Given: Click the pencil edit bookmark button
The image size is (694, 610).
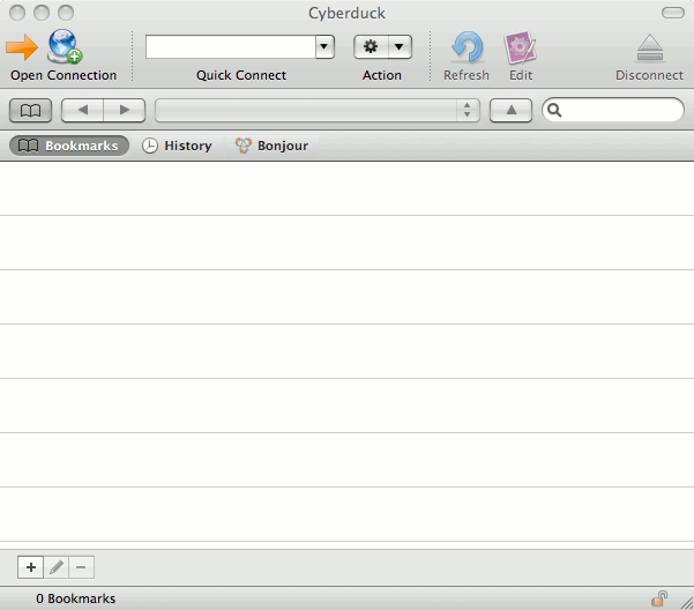Looking at the screenshot, I should (x=56, y=567).
